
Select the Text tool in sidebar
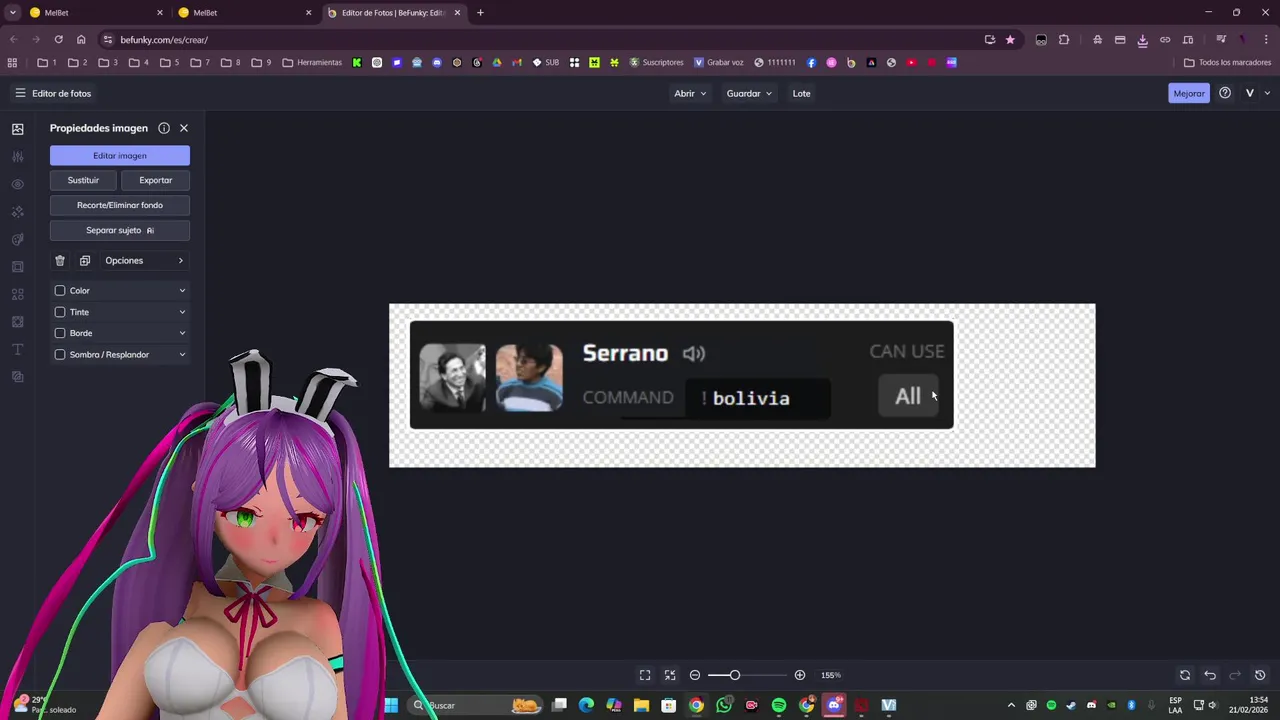[x=17, y=349]
